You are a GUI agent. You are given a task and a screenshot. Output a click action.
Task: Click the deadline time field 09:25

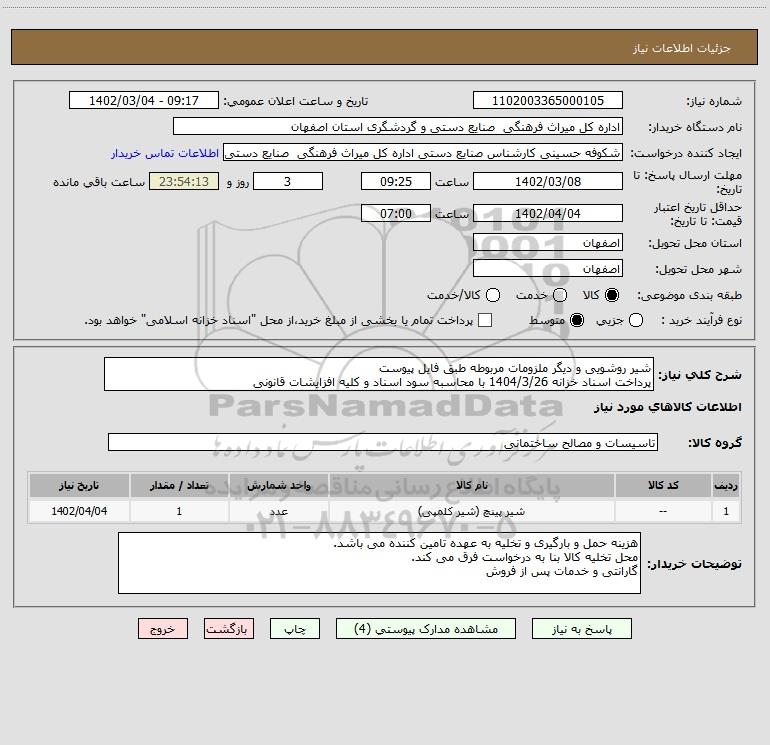396,181
